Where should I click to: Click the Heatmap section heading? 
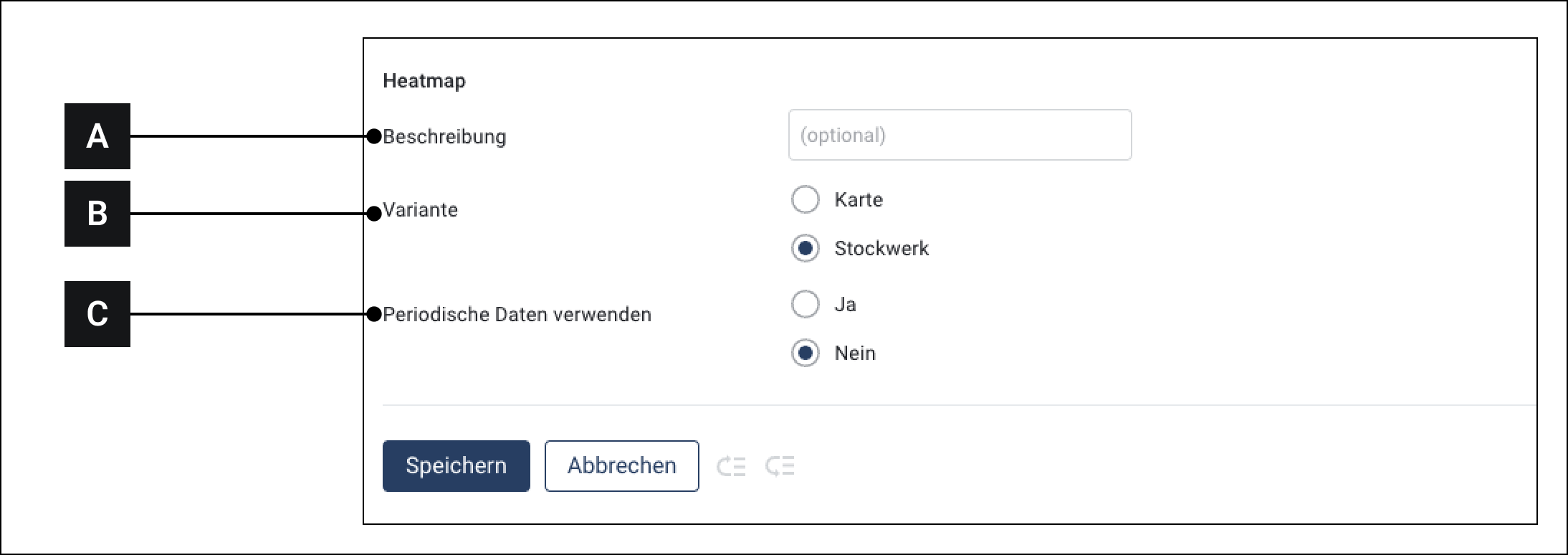(424, 80)
